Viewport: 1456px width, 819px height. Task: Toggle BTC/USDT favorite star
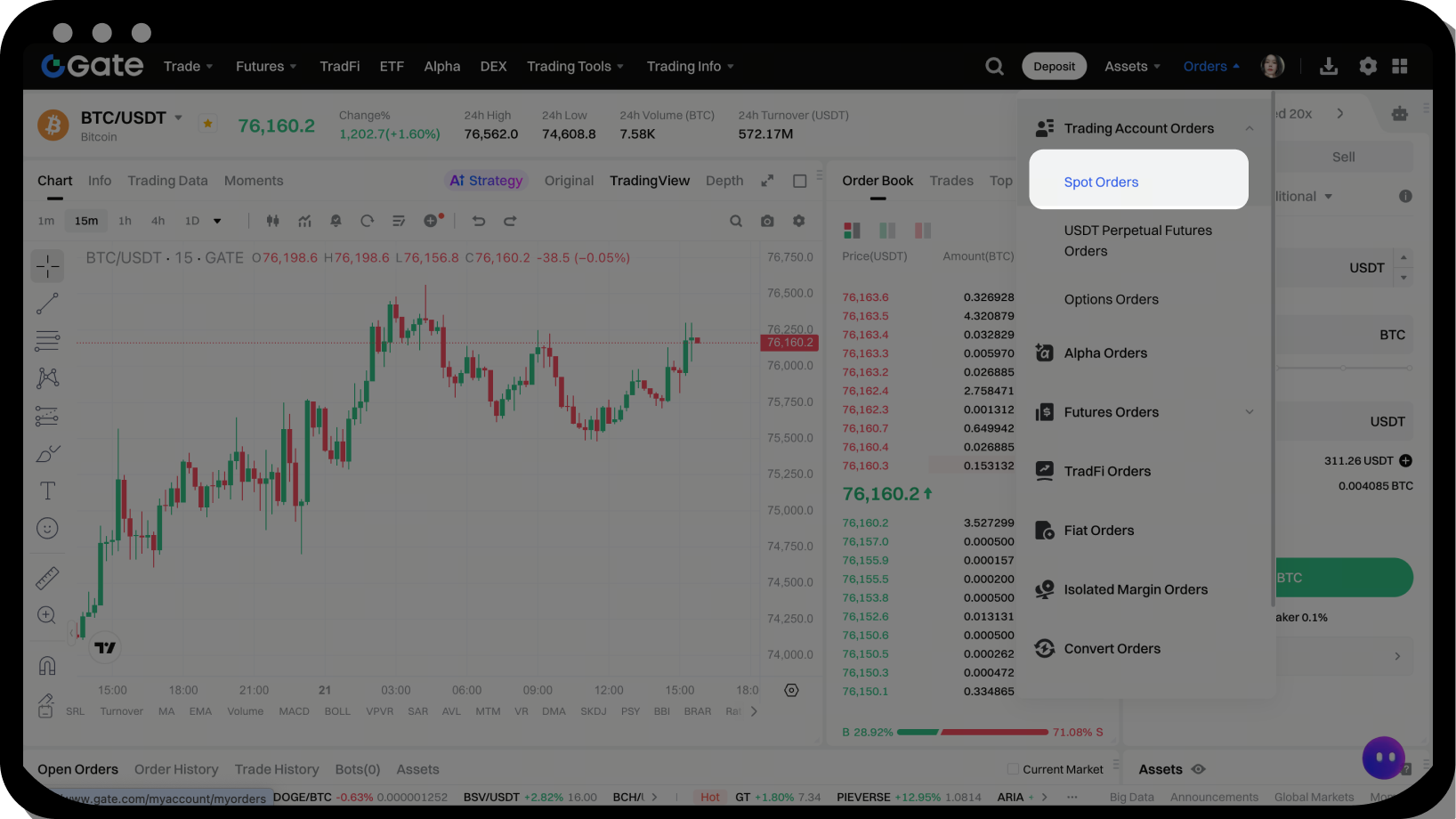(207, 124)
